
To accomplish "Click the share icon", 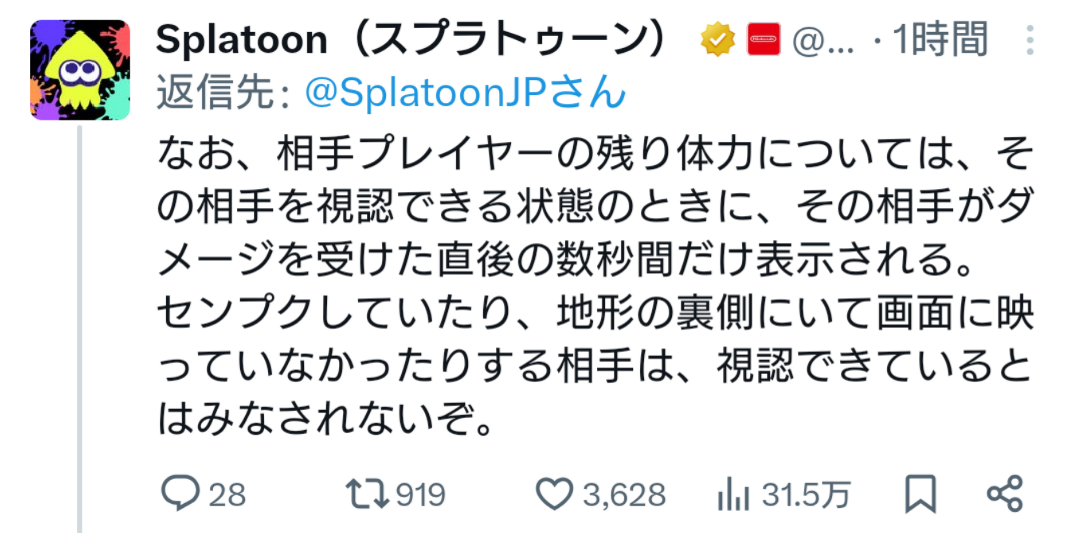I will click(1004, 493).
